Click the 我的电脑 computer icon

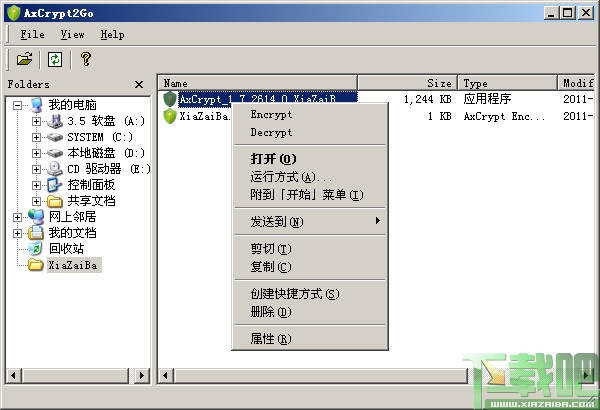(x=37, y=105)
